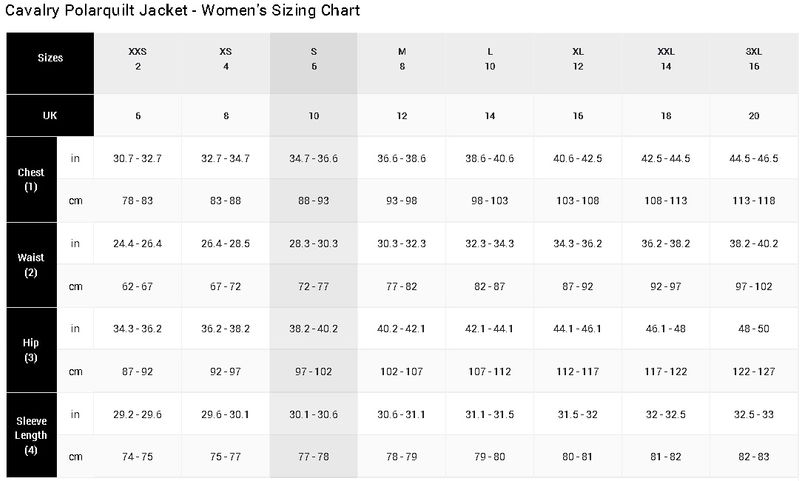The height and width of the screenshot is (481, 800).
Task: Click the Cavalry Polarquilt Jacket chart title
Action: [183, 11]
